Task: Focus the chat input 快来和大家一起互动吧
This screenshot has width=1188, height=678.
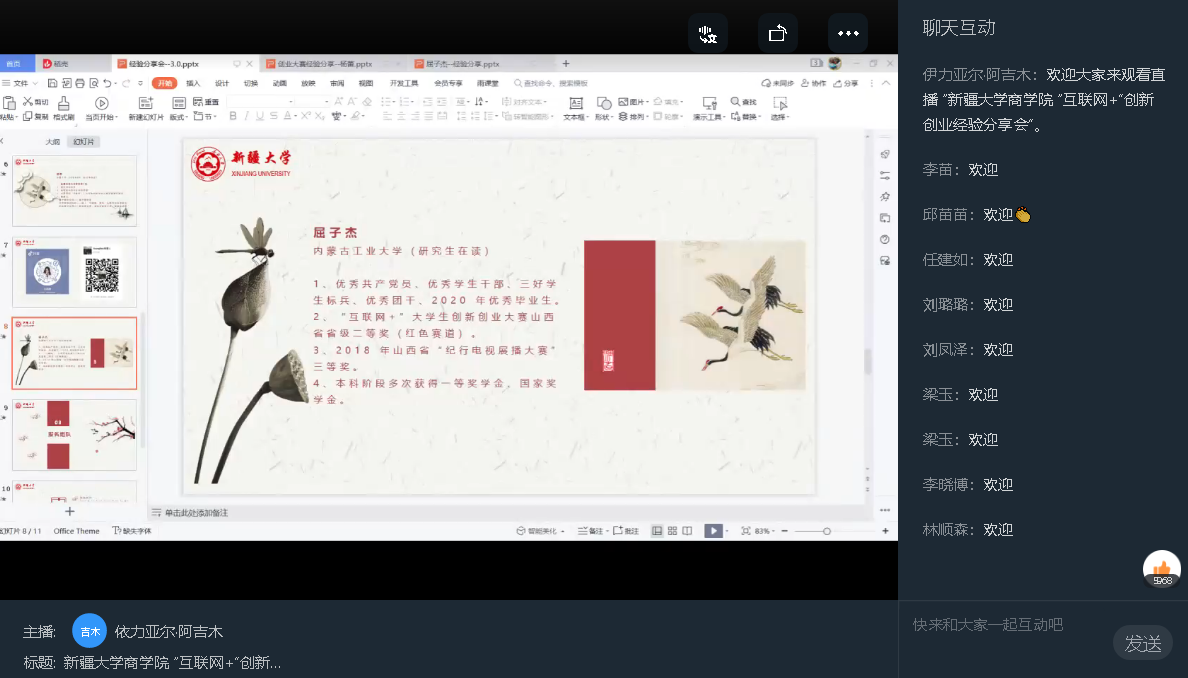Action: (988, 624)
